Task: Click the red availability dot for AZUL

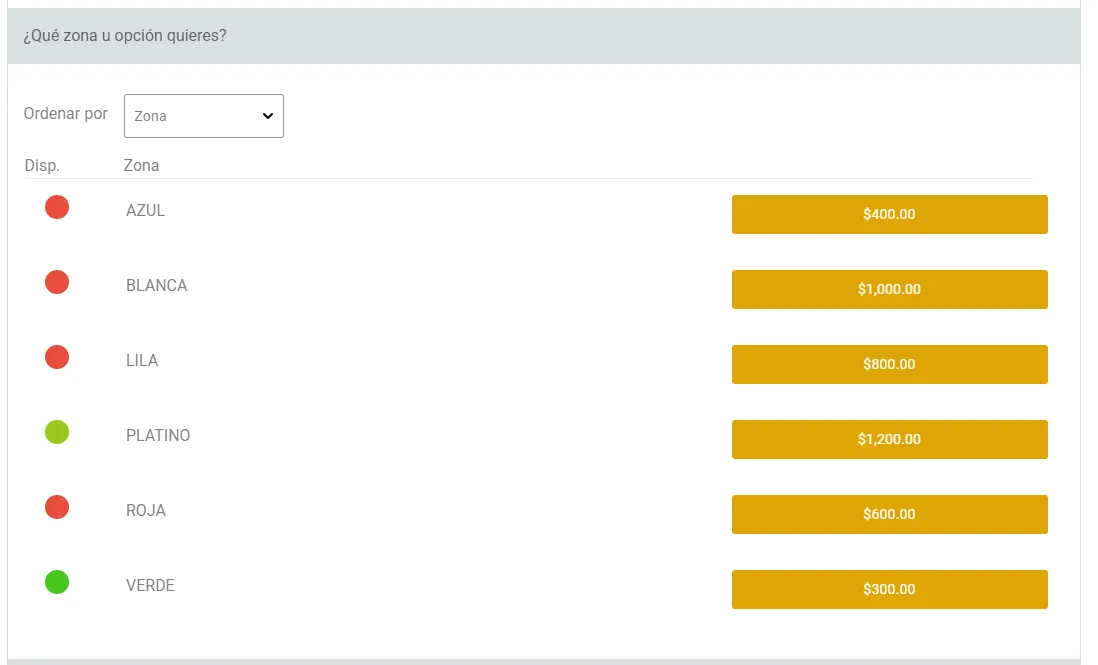Action: [x=57, y=207]
